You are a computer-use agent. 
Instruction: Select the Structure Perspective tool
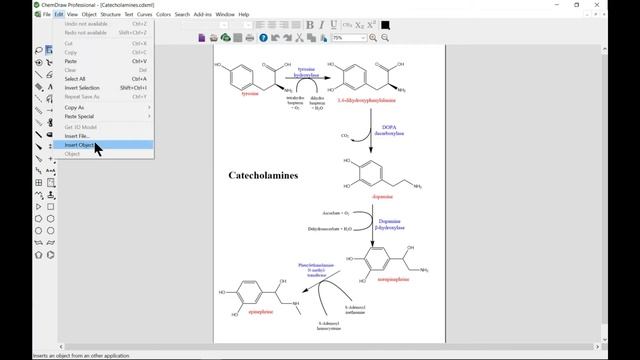click(x=38, y=62)
